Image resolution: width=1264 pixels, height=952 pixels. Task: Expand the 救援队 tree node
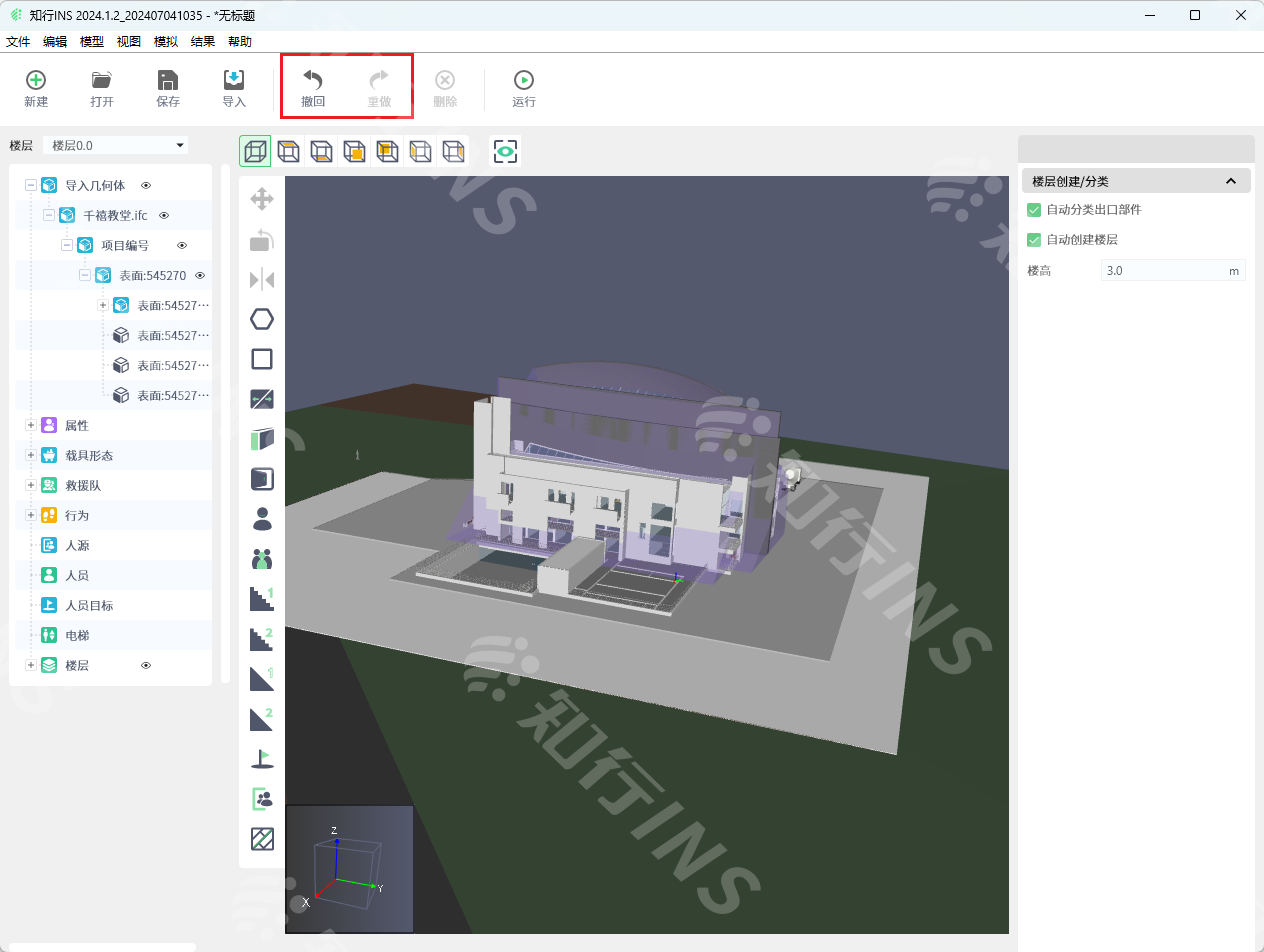31,485
